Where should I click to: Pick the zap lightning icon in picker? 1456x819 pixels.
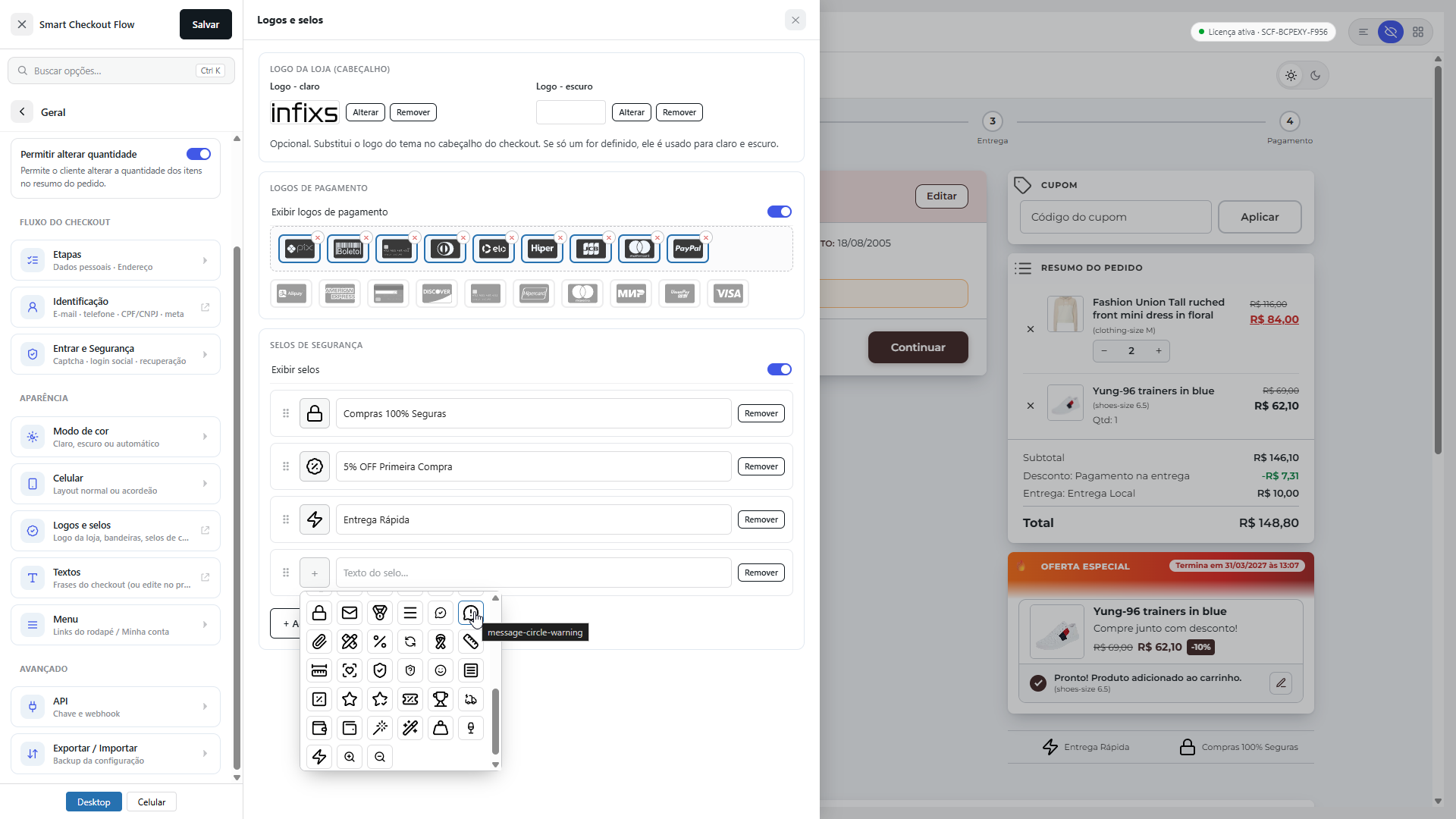(x=319, y=757)
